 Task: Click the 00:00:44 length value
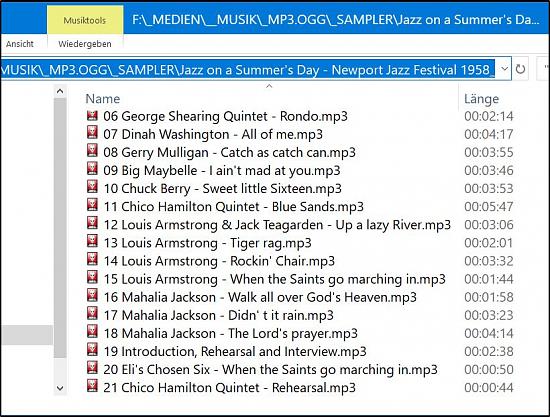coord(489,388)
